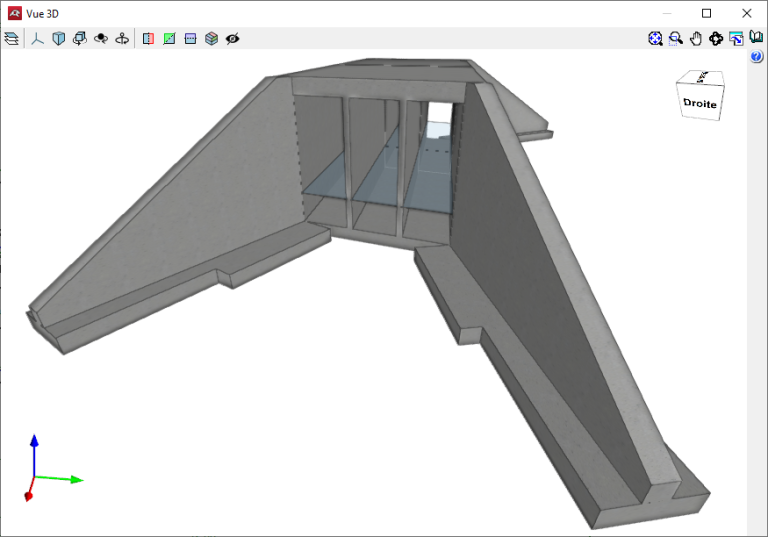Select the three-axis coordinate view icon
This screenshot has width=768, height=537.
click(37, 38)
